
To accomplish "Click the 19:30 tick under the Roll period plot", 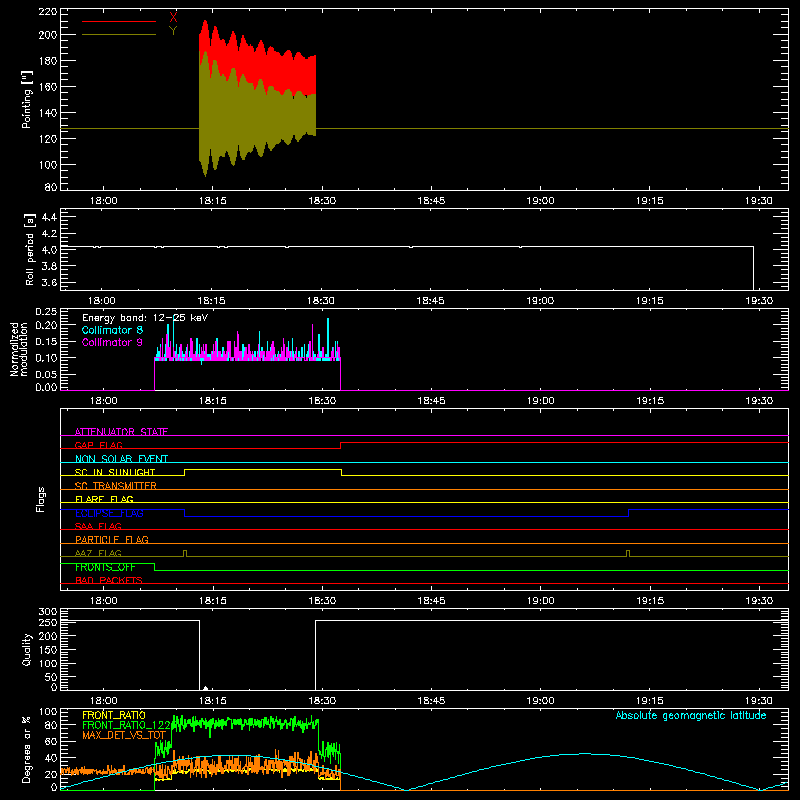I will point(759,301).
